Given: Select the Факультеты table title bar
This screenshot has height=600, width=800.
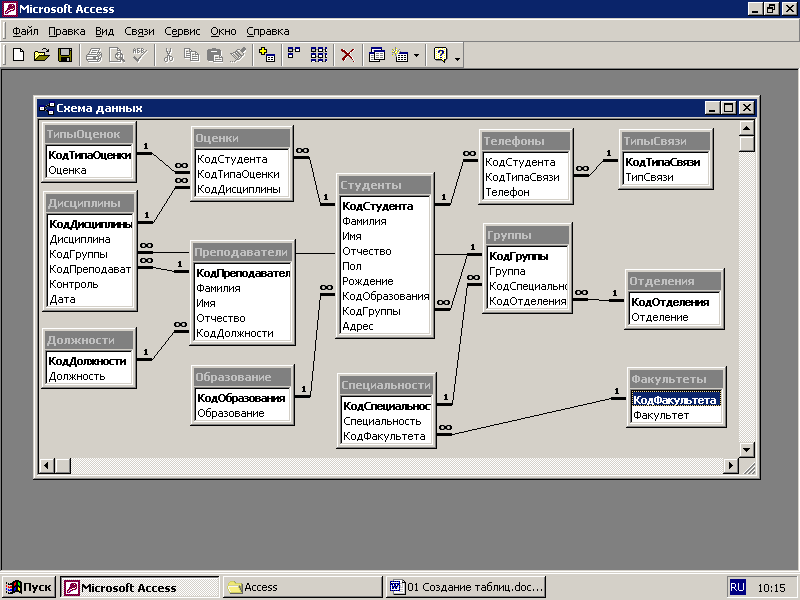Looking at the screenshot, I should [x=677, y=379].
